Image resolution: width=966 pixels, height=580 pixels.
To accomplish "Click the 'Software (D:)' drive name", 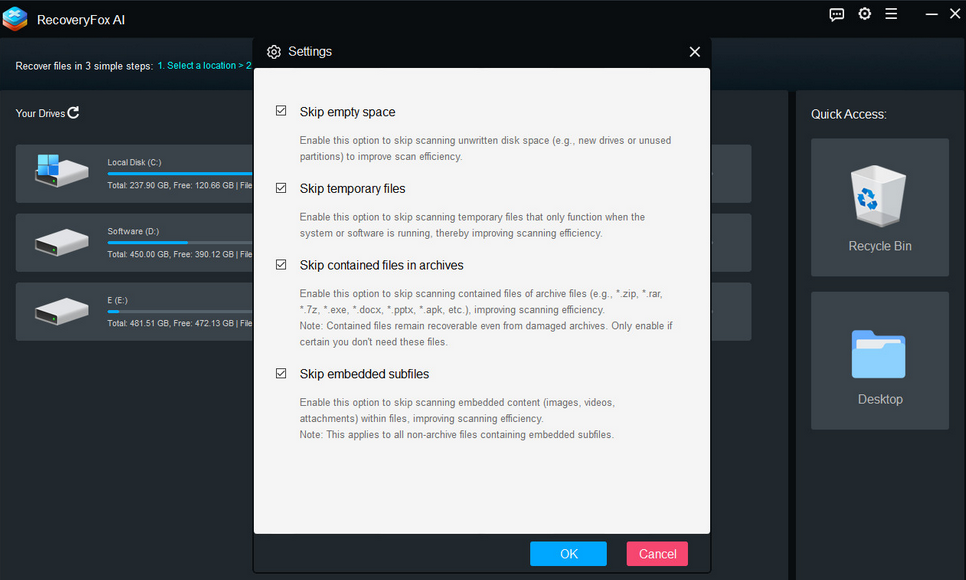I will pyautogui.click(x=133, y=231).
